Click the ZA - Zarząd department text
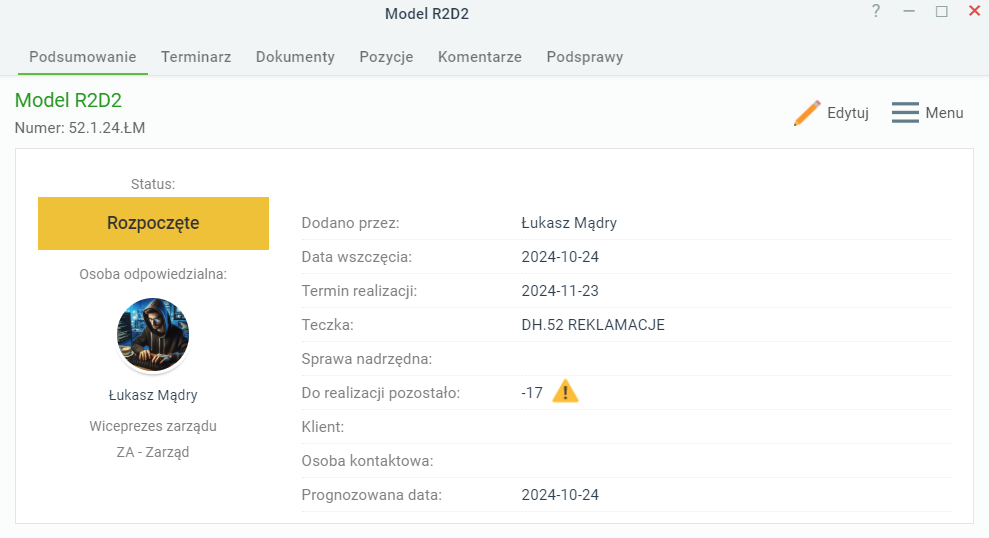989x538 pixels. coord(153,452)
